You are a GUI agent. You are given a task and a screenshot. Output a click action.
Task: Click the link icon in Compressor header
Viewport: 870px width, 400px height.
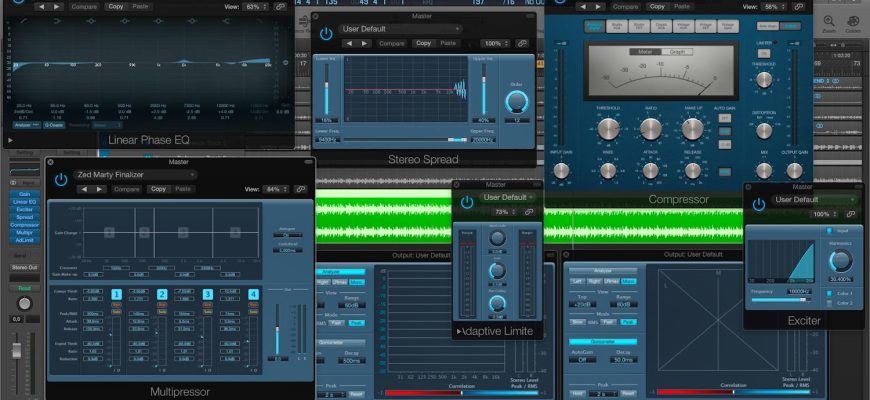tap(799, 6)
